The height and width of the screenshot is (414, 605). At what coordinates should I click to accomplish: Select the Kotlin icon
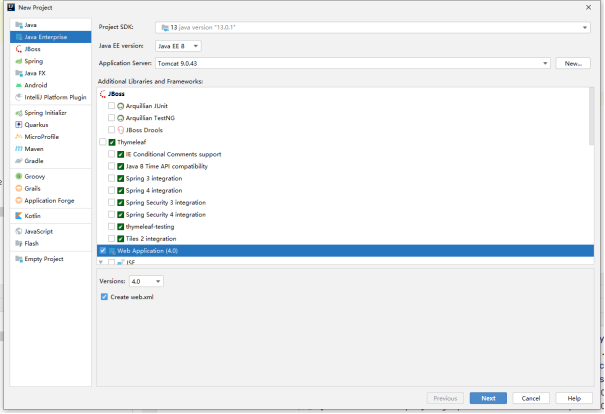click(x=19, y=216)
